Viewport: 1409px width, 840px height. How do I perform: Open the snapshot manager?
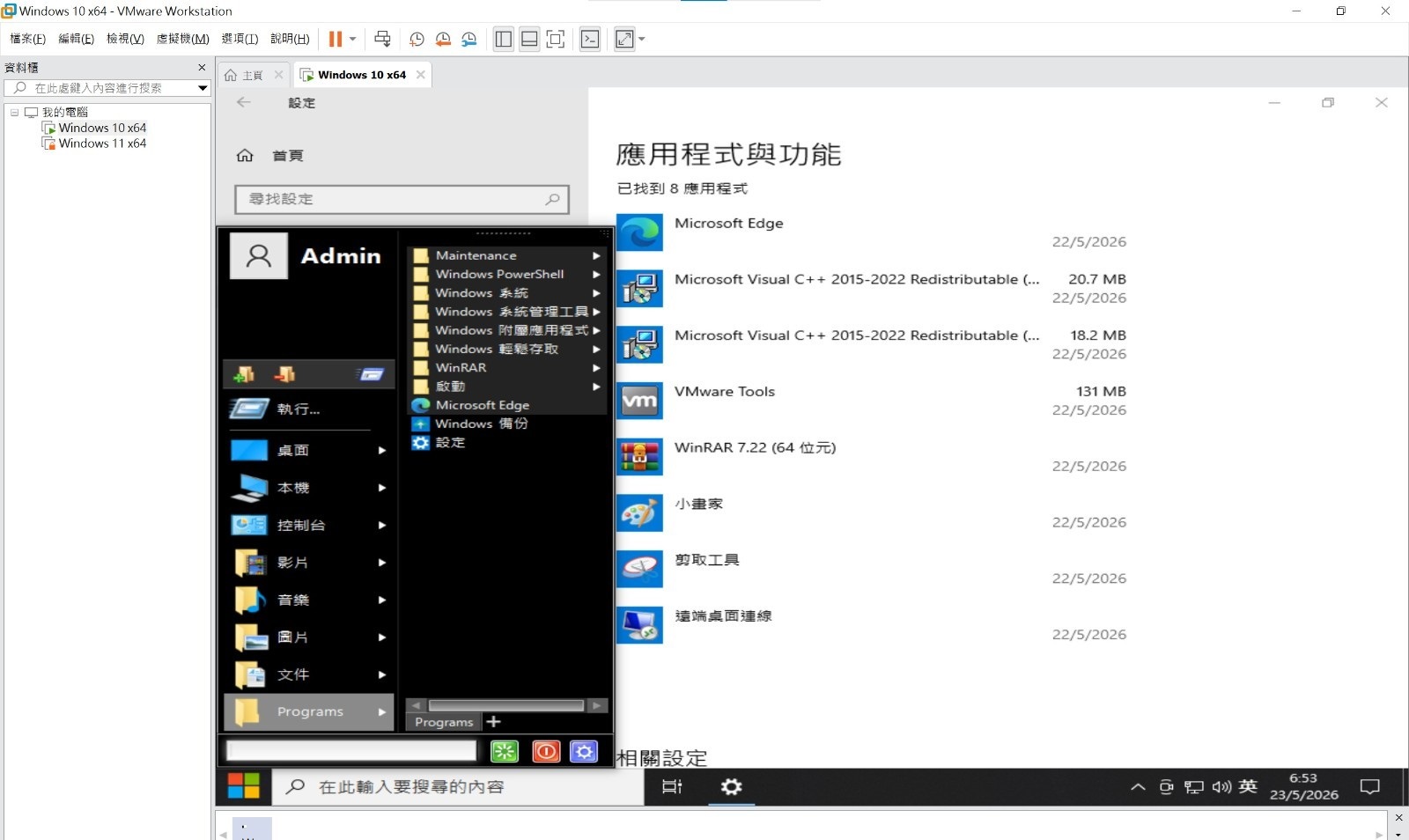pos(469,39)
